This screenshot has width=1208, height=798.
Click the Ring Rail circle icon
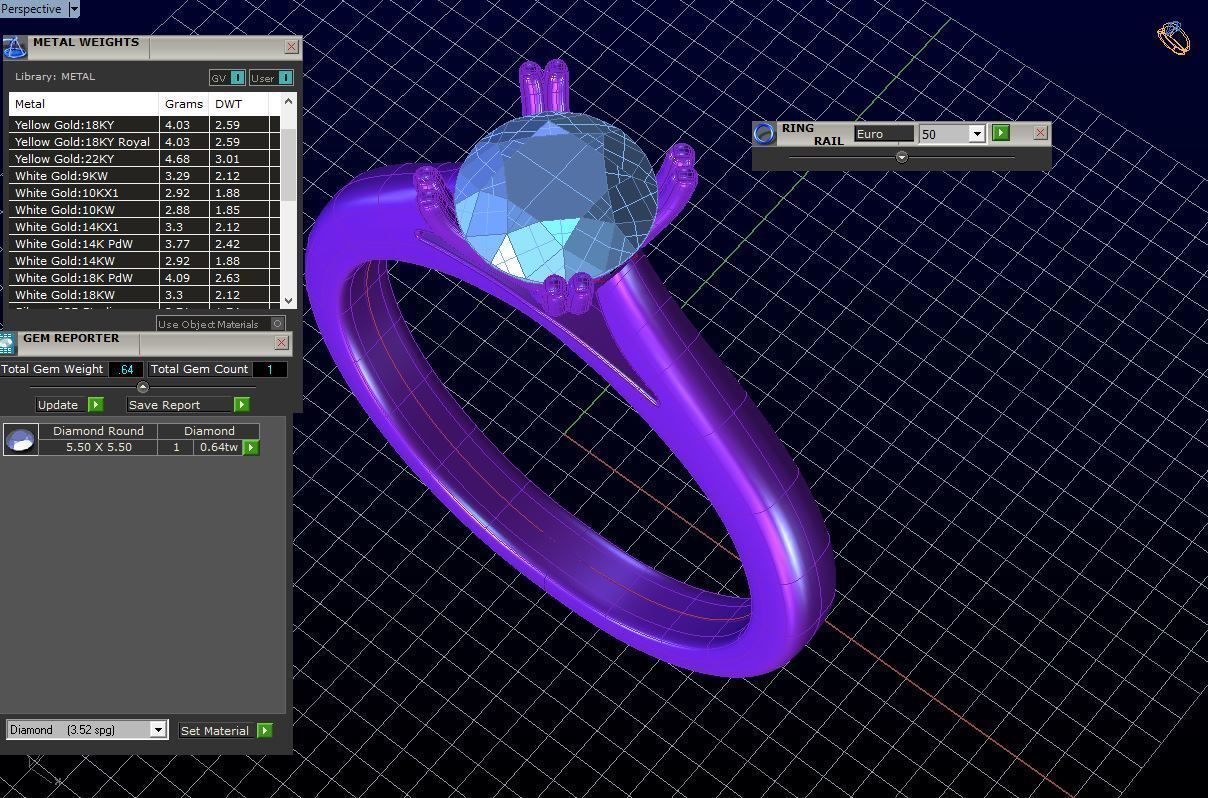tap(765, 133)
